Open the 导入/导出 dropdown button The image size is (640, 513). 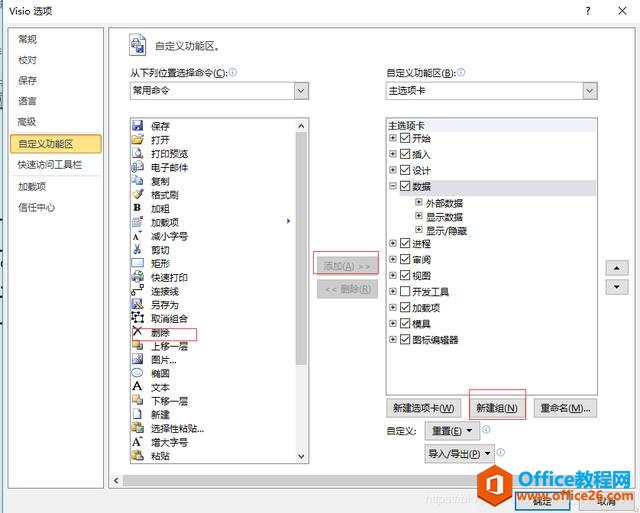pos(459,453)
